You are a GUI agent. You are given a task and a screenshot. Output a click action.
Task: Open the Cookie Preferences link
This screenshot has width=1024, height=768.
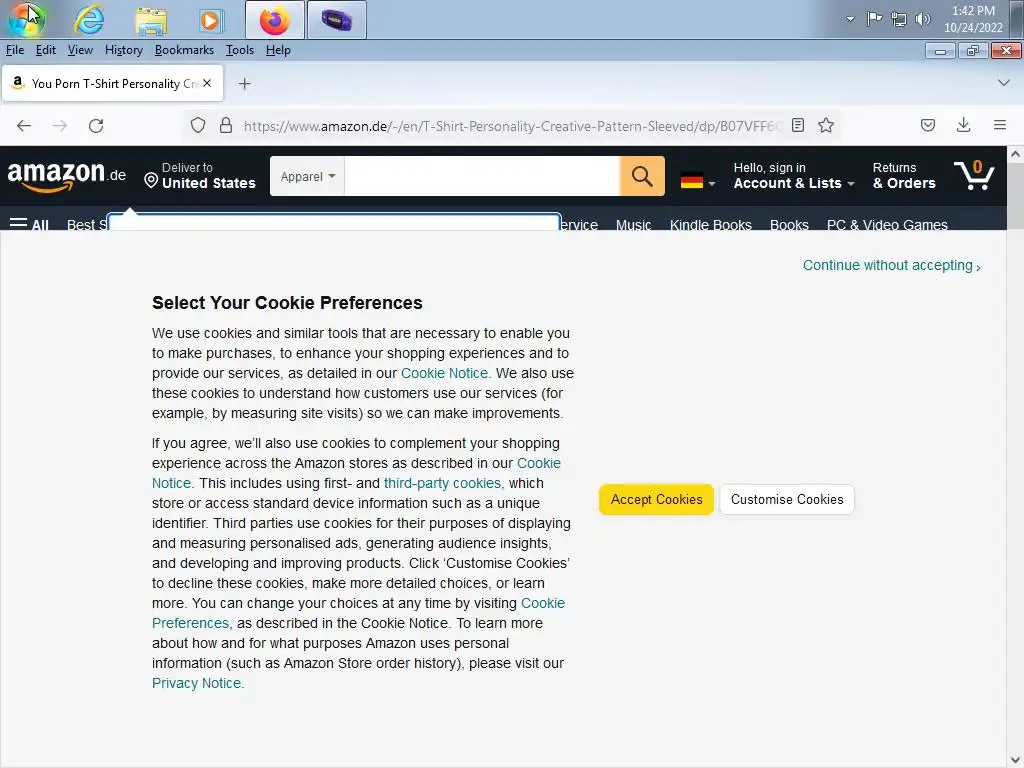pyautogui.click(x=359, y=613)
